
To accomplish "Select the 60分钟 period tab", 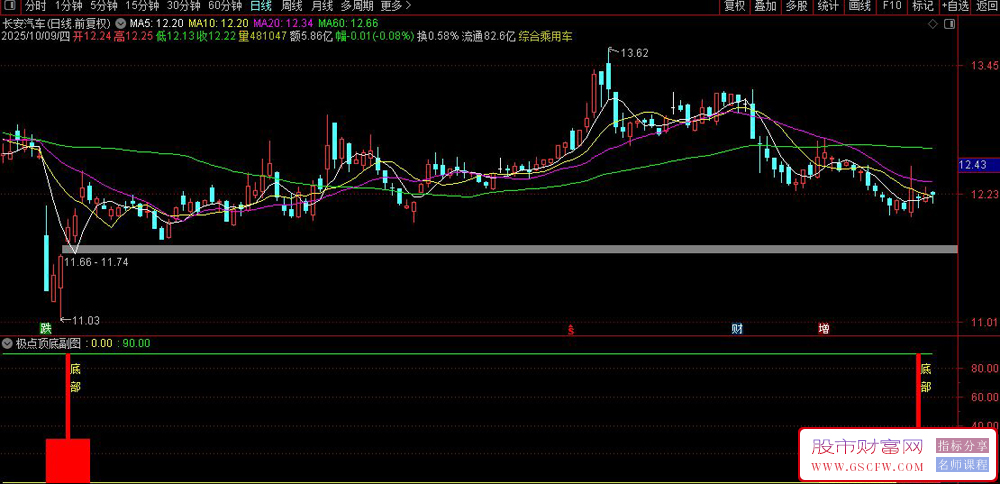I will (x=225, y=6).
